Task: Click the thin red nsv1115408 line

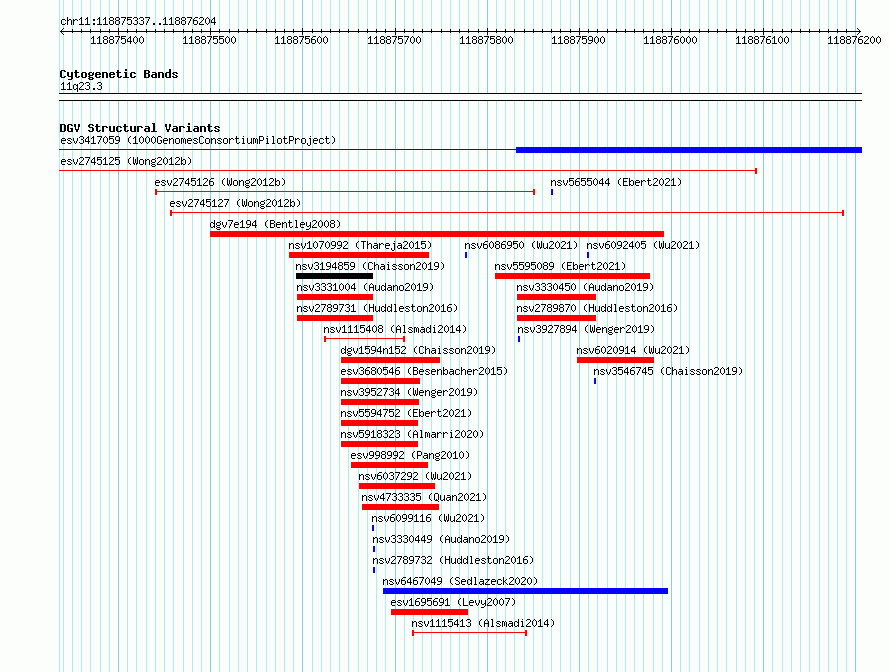Action: pos(364,339)
